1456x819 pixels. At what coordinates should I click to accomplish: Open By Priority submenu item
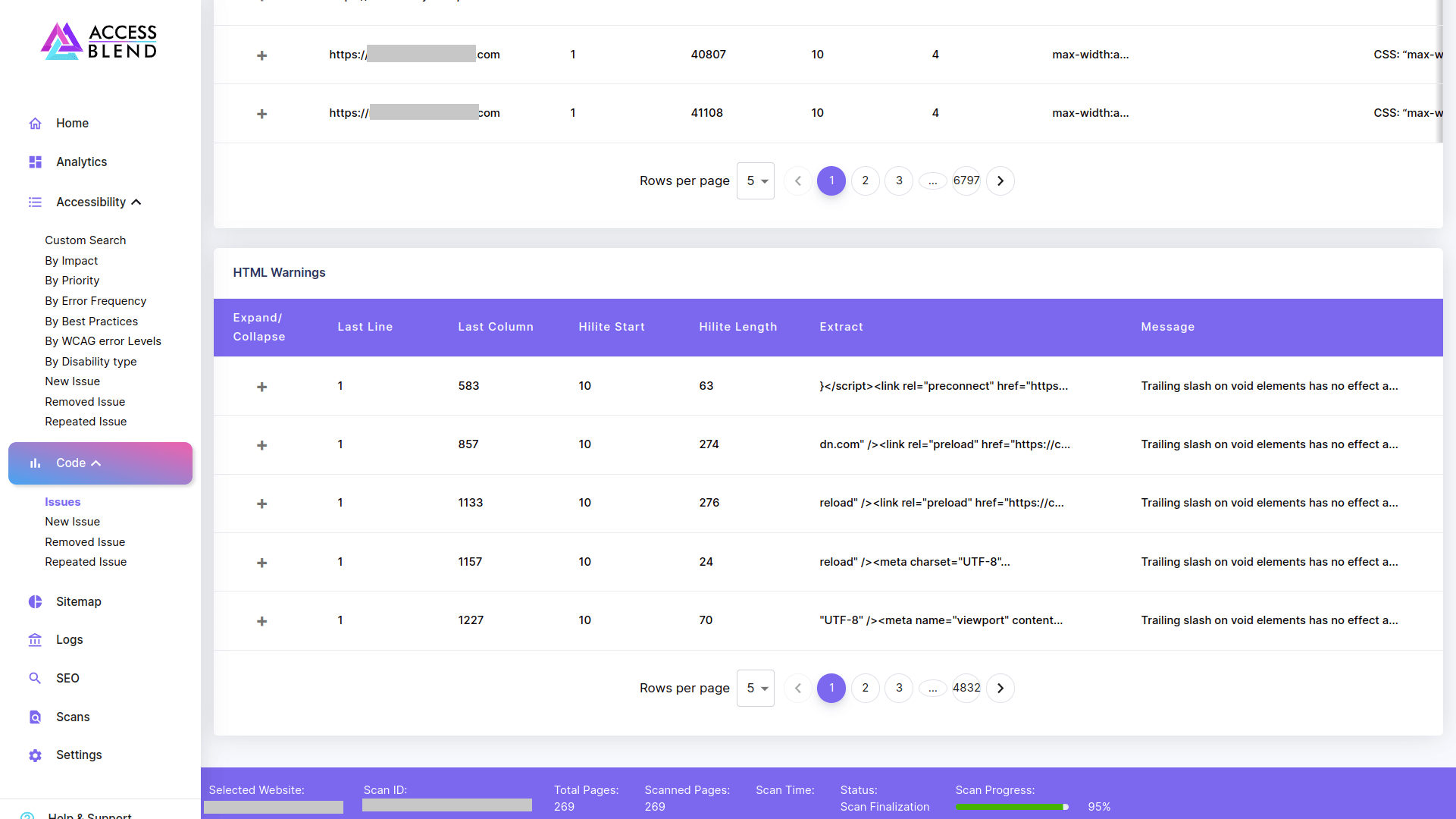coord(72,281)
